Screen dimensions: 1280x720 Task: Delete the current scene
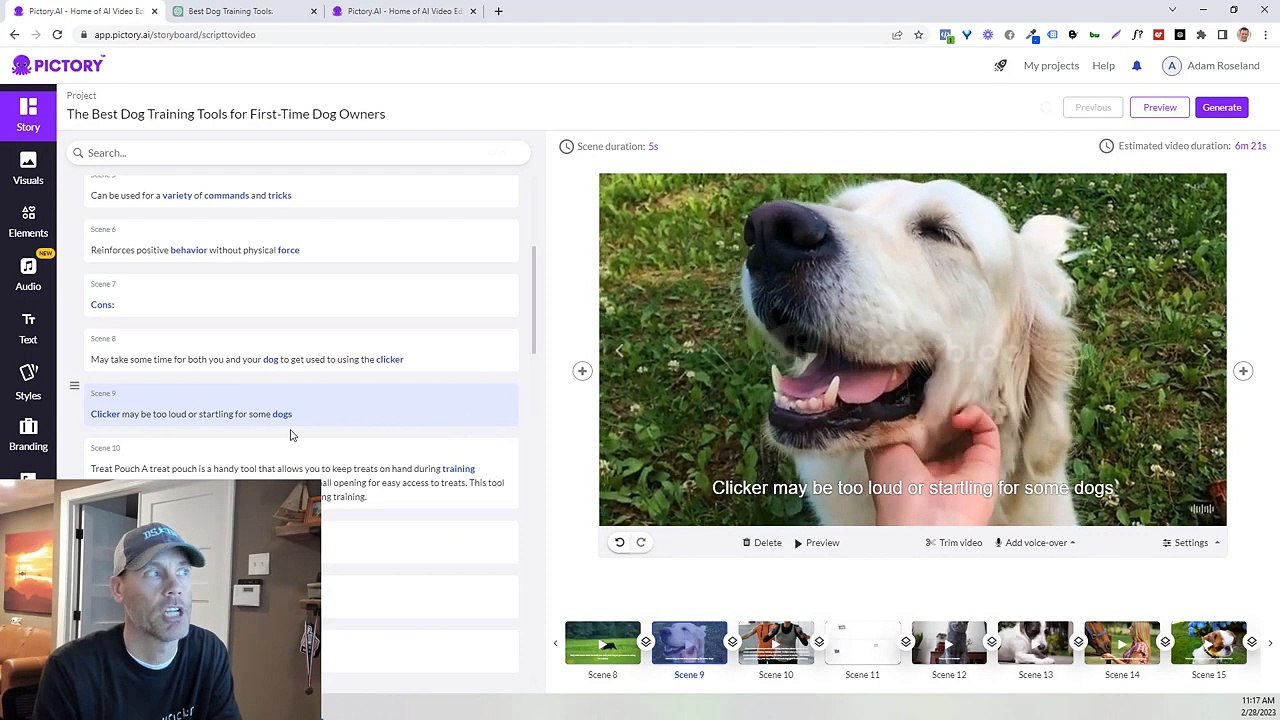[x=762, y=543]
